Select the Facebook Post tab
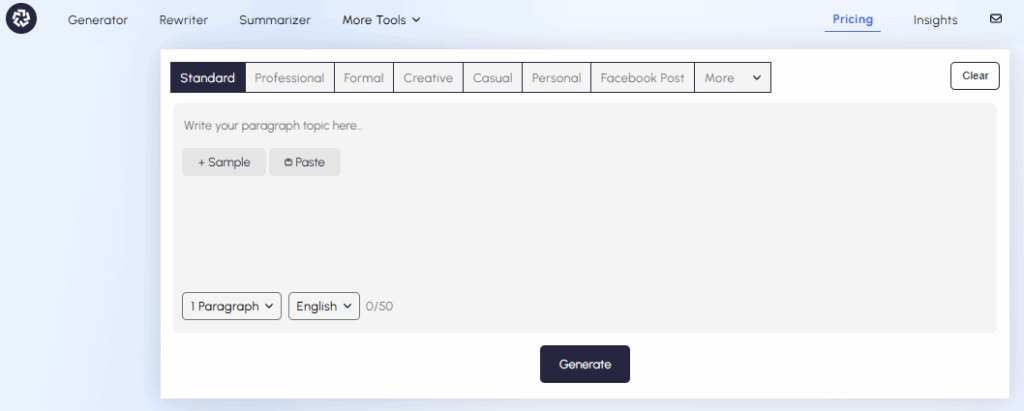The height and width of the screenshot is (411, 1024). pyautogui.click(x=642, y=78)
